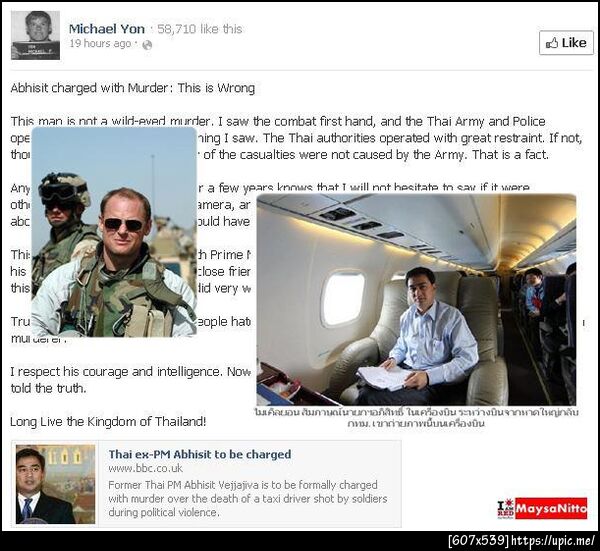Open 'Thai ex-PM Abhisit to be charged' headline

click(200, 454)
